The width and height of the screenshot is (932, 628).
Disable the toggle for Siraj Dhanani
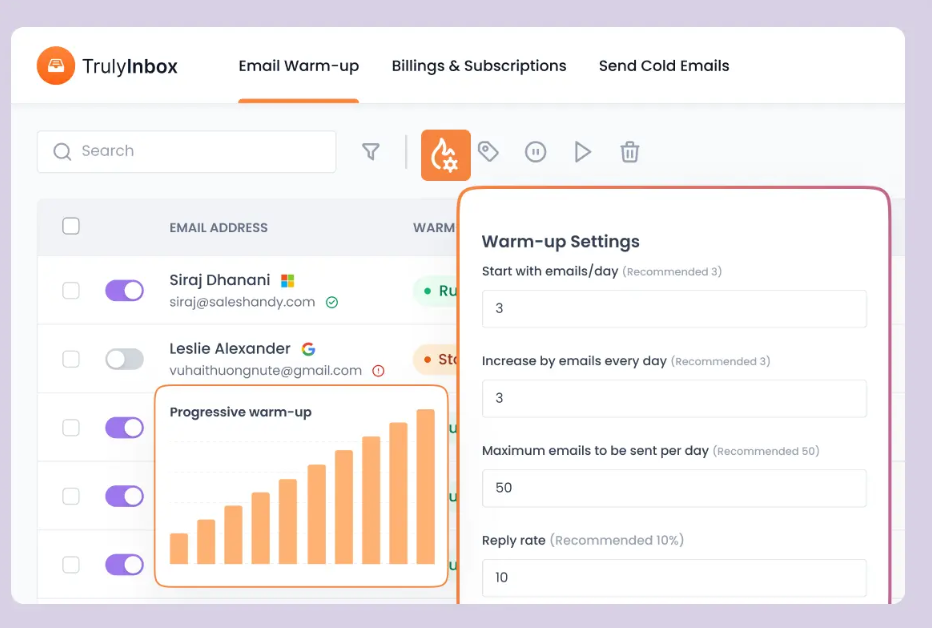pyautogui.click(x=124, y=291)
